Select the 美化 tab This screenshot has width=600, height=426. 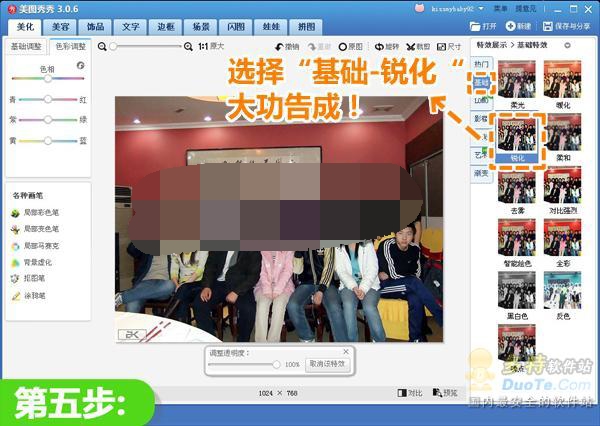(25, 27)
